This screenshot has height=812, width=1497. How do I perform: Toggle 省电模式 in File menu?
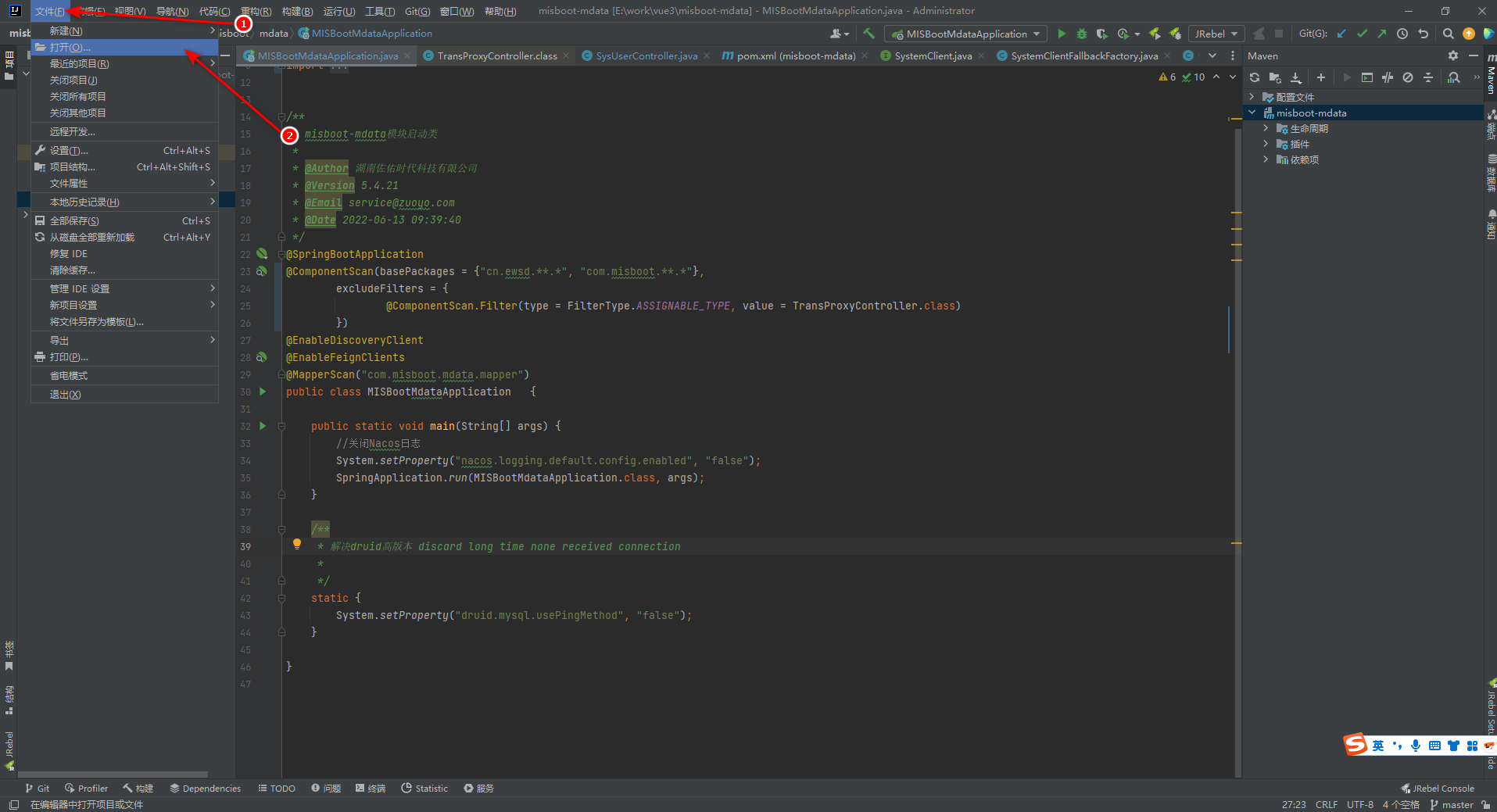pos(124,376)
